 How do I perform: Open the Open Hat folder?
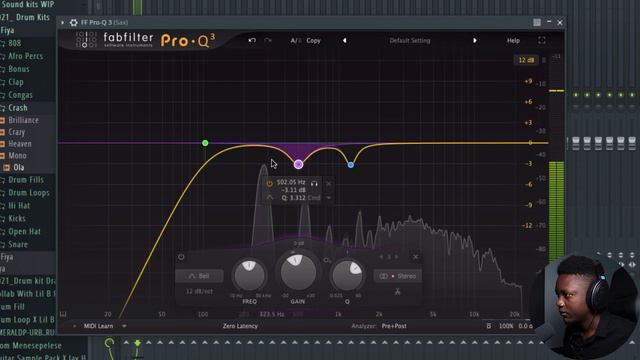pyautogui.click(x=24, y=231)
